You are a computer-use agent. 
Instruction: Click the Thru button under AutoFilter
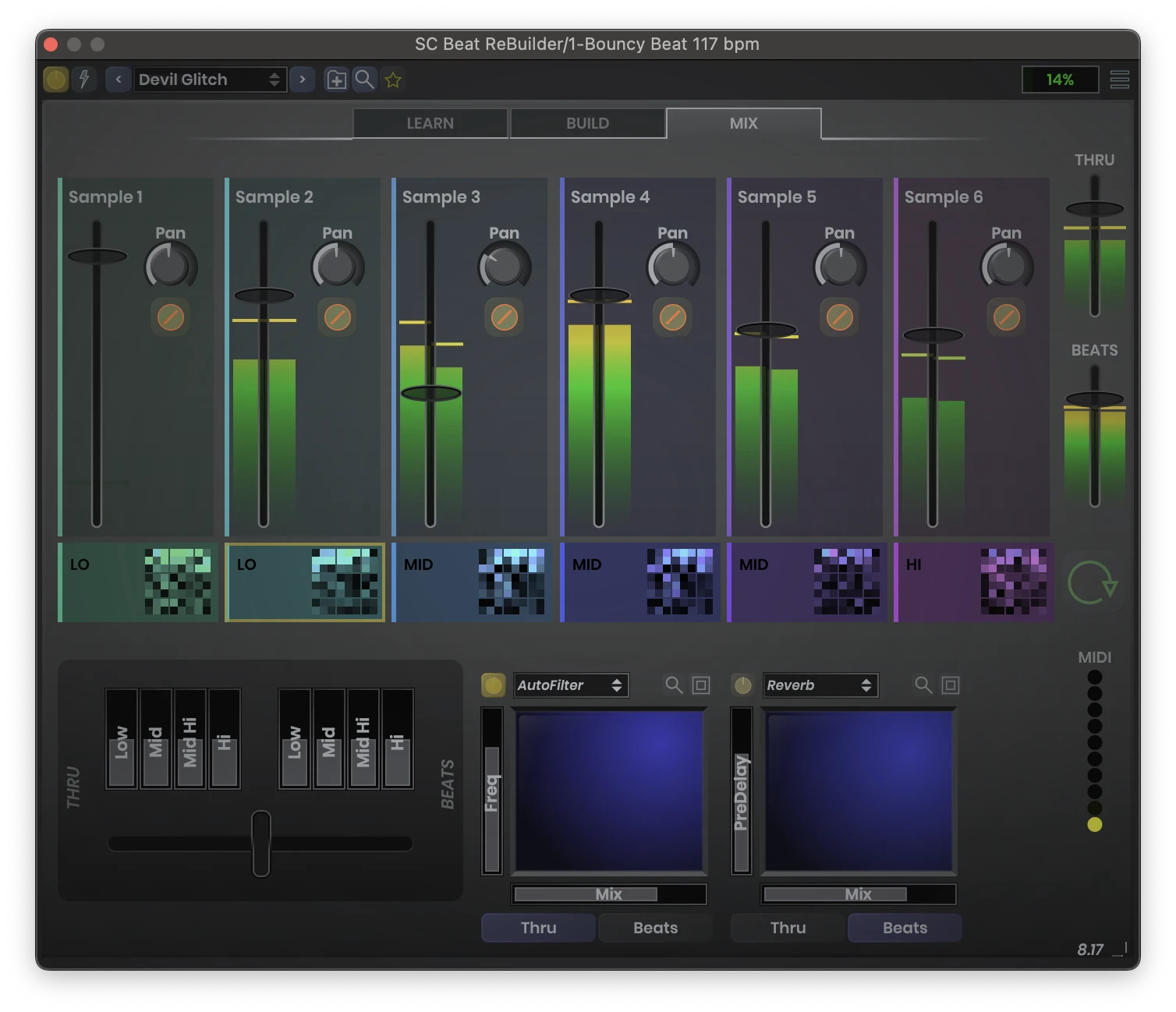click(538, 928)
